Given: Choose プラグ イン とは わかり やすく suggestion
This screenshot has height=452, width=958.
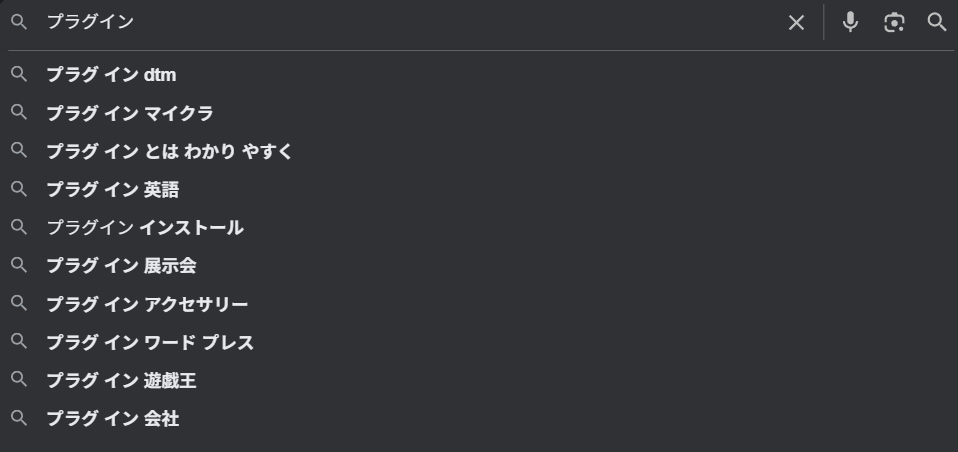Looking at the screenshot, I should tap(169, 151).
